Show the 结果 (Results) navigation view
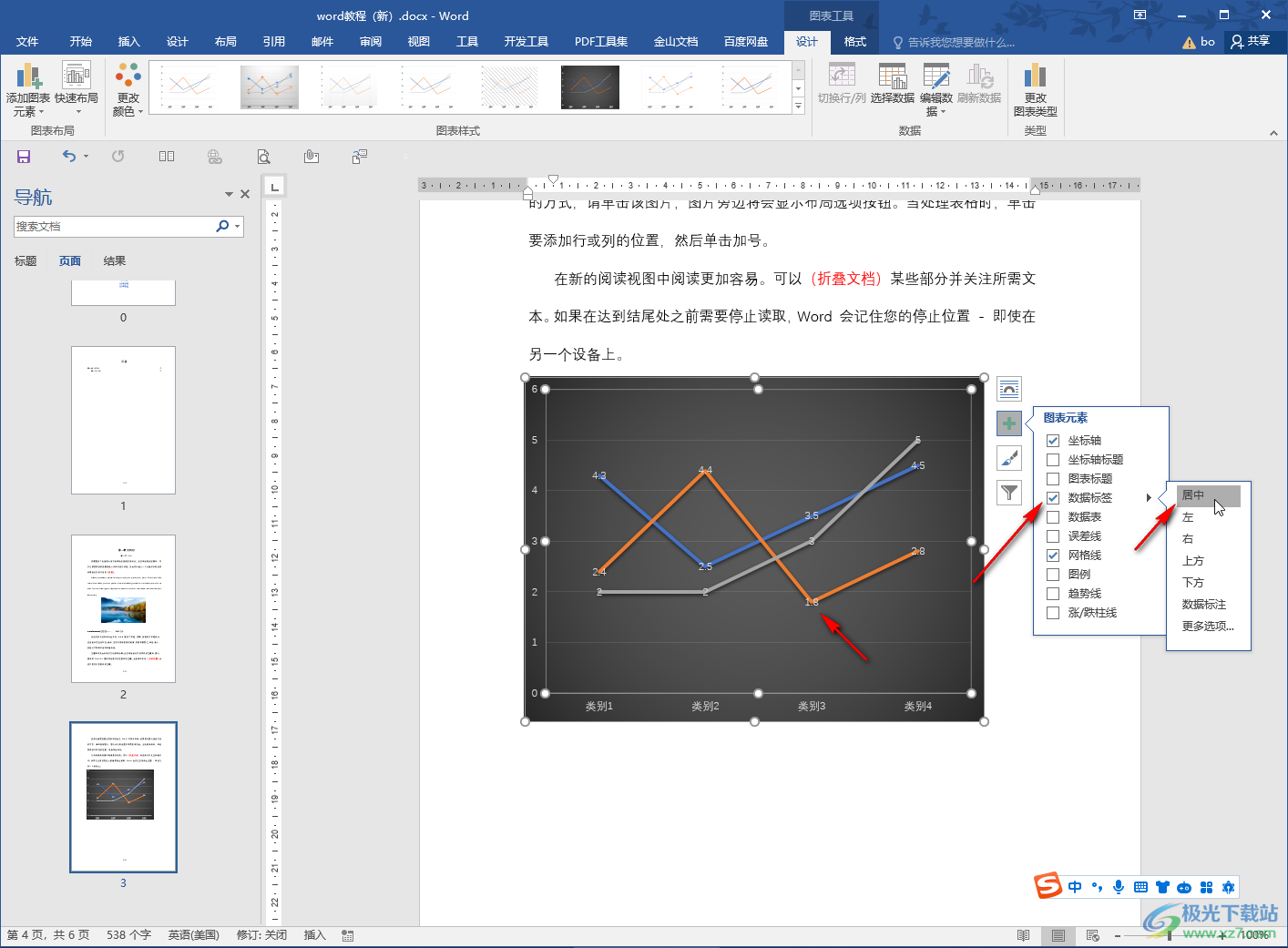This screenshot has height=948, width=1288. 115,261
